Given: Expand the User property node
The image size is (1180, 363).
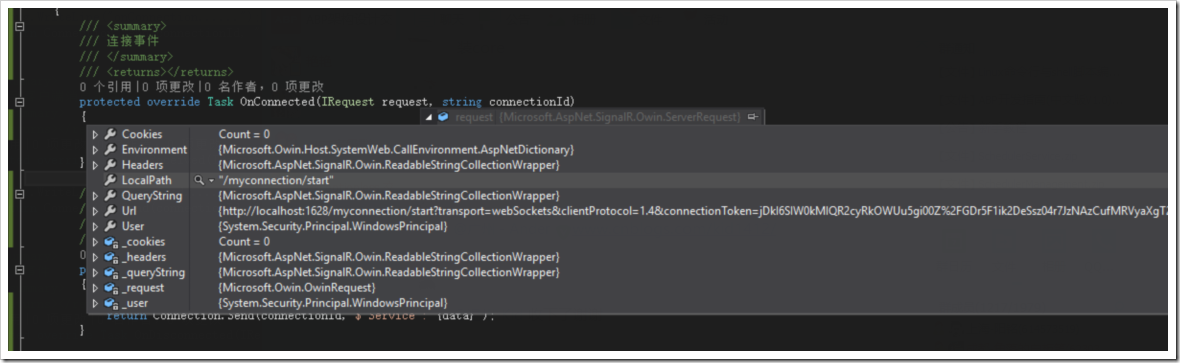Looking at the screenshot, I should click(x=95, y=226).
